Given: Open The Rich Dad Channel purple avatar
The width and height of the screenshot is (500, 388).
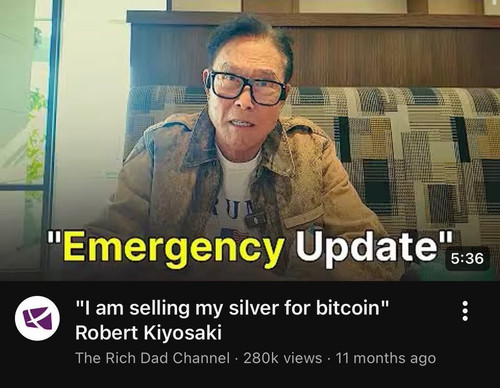Looking at the screenshot, I should (37, 318).
